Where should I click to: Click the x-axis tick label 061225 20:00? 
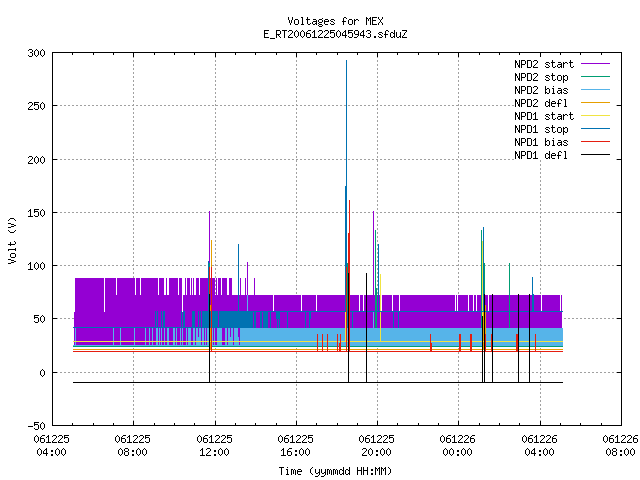(x=377, y=446)
